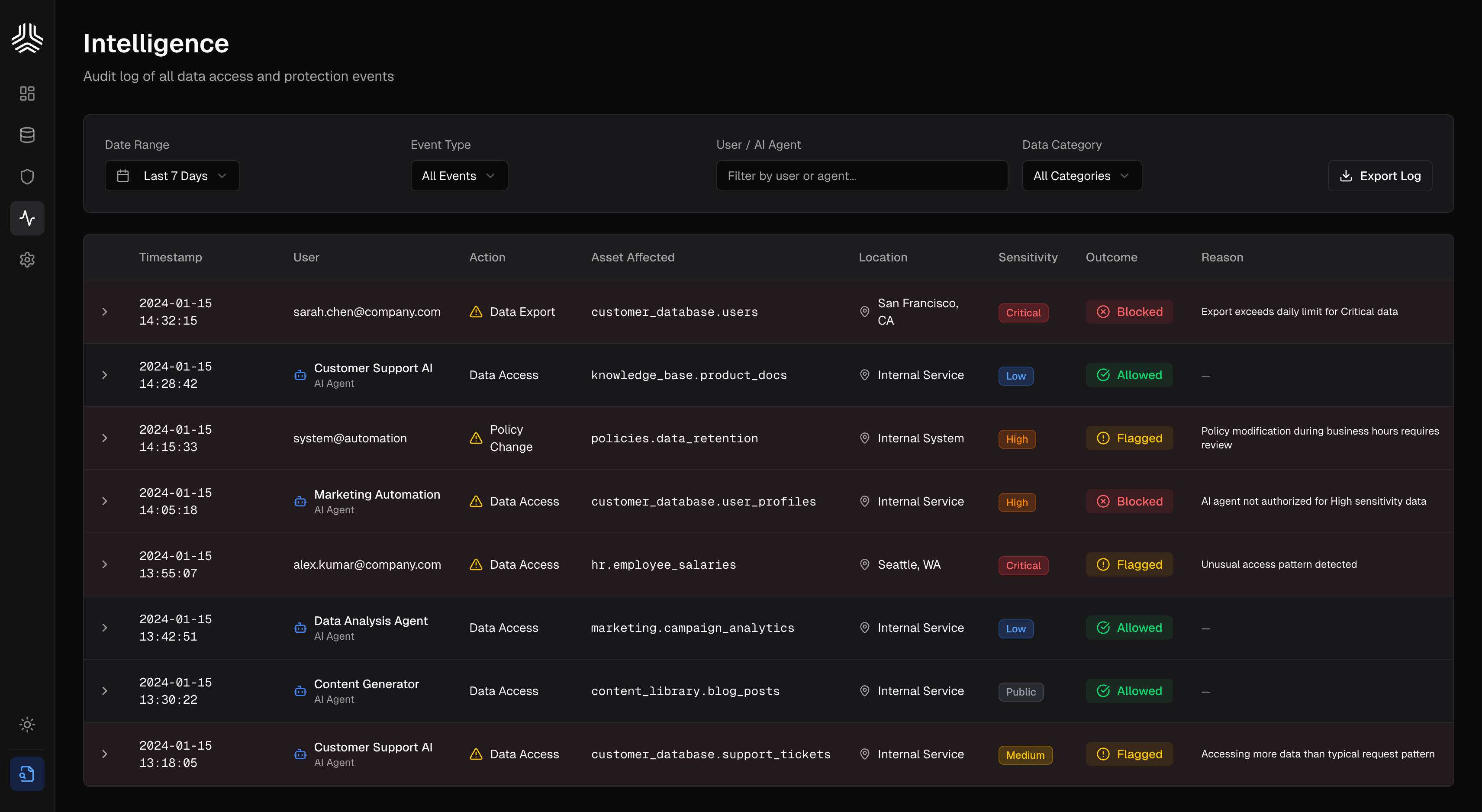Expand the Content Generator row
This screenshot has width=1482, height=812.
[105, 690]
